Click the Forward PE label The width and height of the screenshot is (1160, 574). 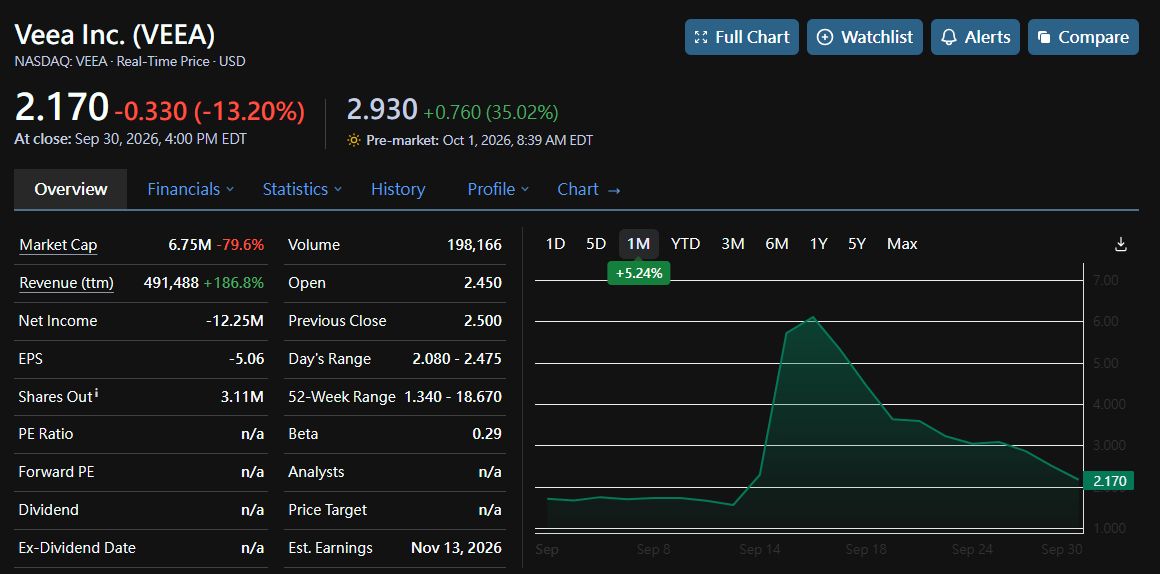(56, 472)
